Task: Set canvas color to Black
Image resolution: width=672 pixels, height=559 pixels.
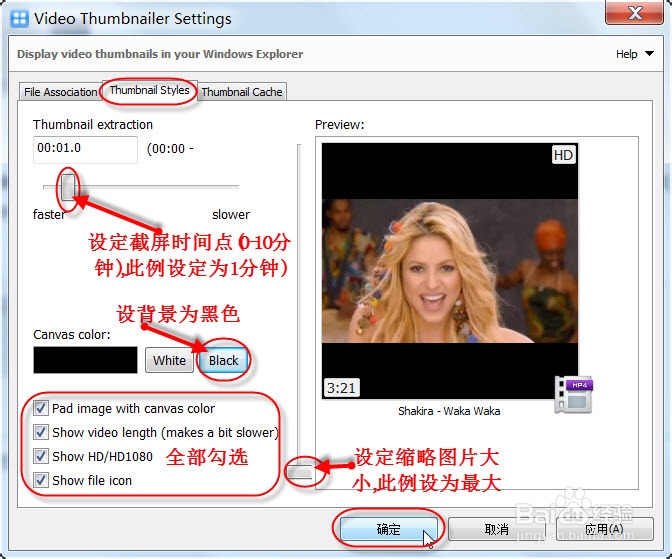Action: click(x=223, y=361)
